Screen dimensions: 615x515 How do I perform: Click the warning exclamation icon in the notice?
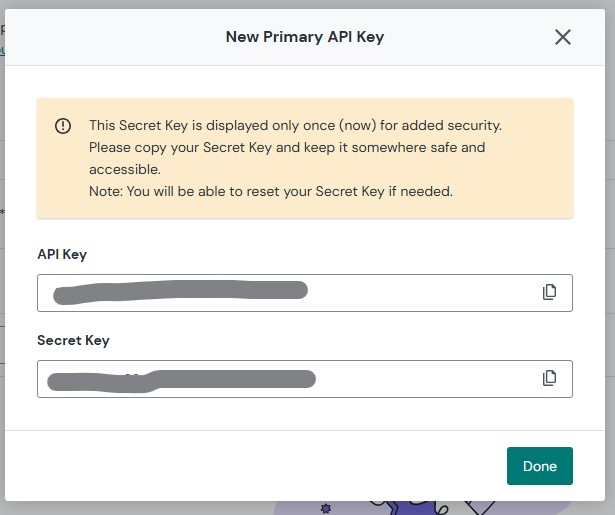click(x=63, y=126)
